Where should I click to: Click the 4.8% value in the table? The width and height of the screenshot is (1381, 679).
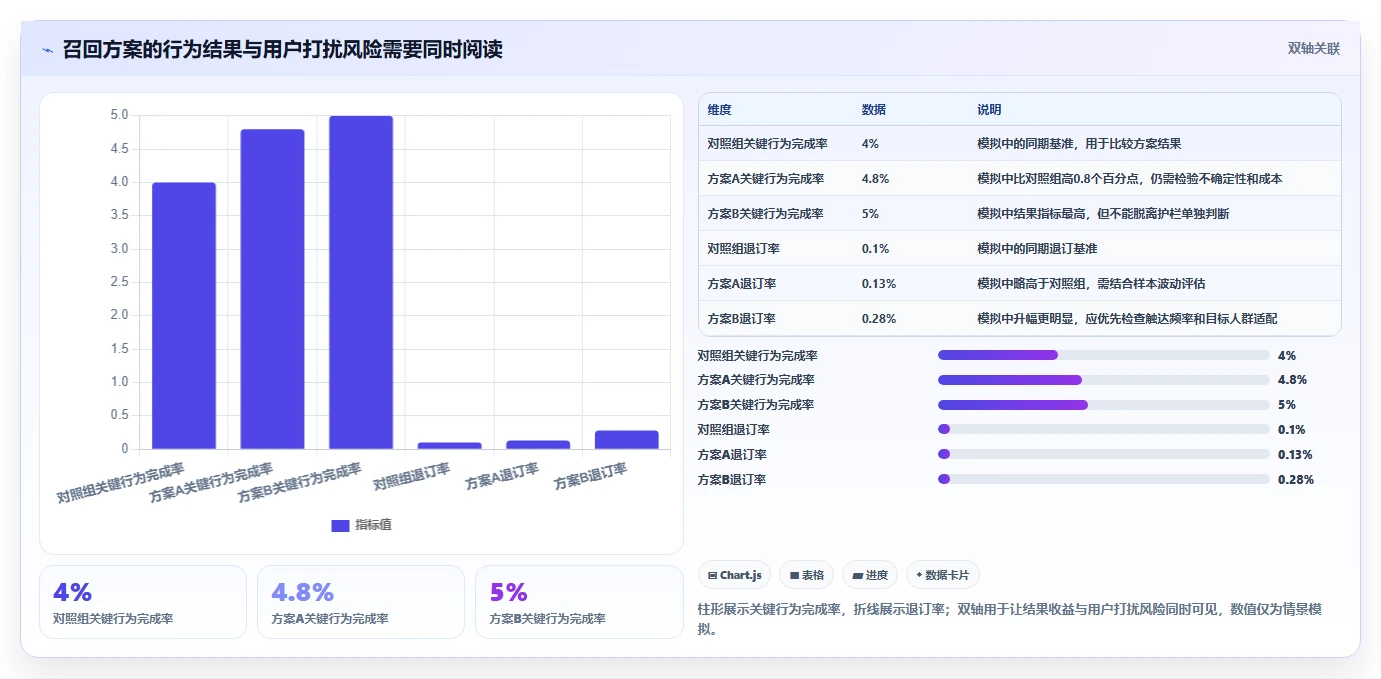click(x=875, y=179)
